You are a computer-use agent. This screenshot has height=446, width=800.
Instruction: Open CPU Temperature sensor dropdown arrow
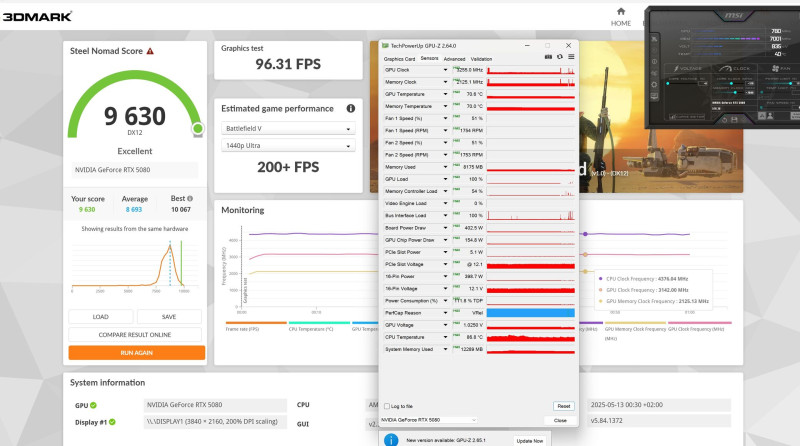click(445, 337)
